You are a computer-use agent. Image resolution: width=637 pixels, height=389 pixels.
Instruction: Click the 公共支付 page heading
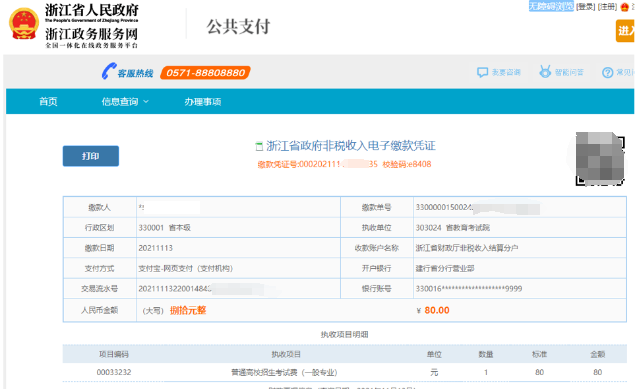pos(238,27)
